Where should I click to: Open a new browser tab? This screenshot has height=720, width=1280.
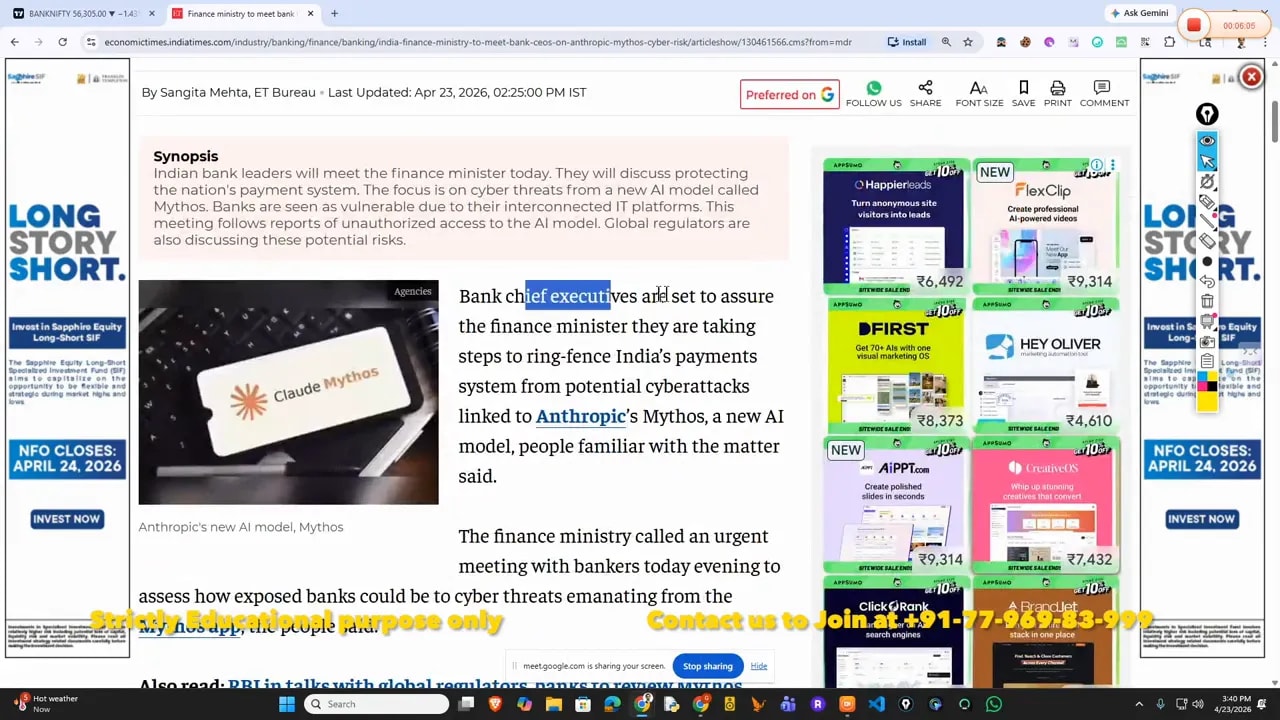tap(334, 14)
